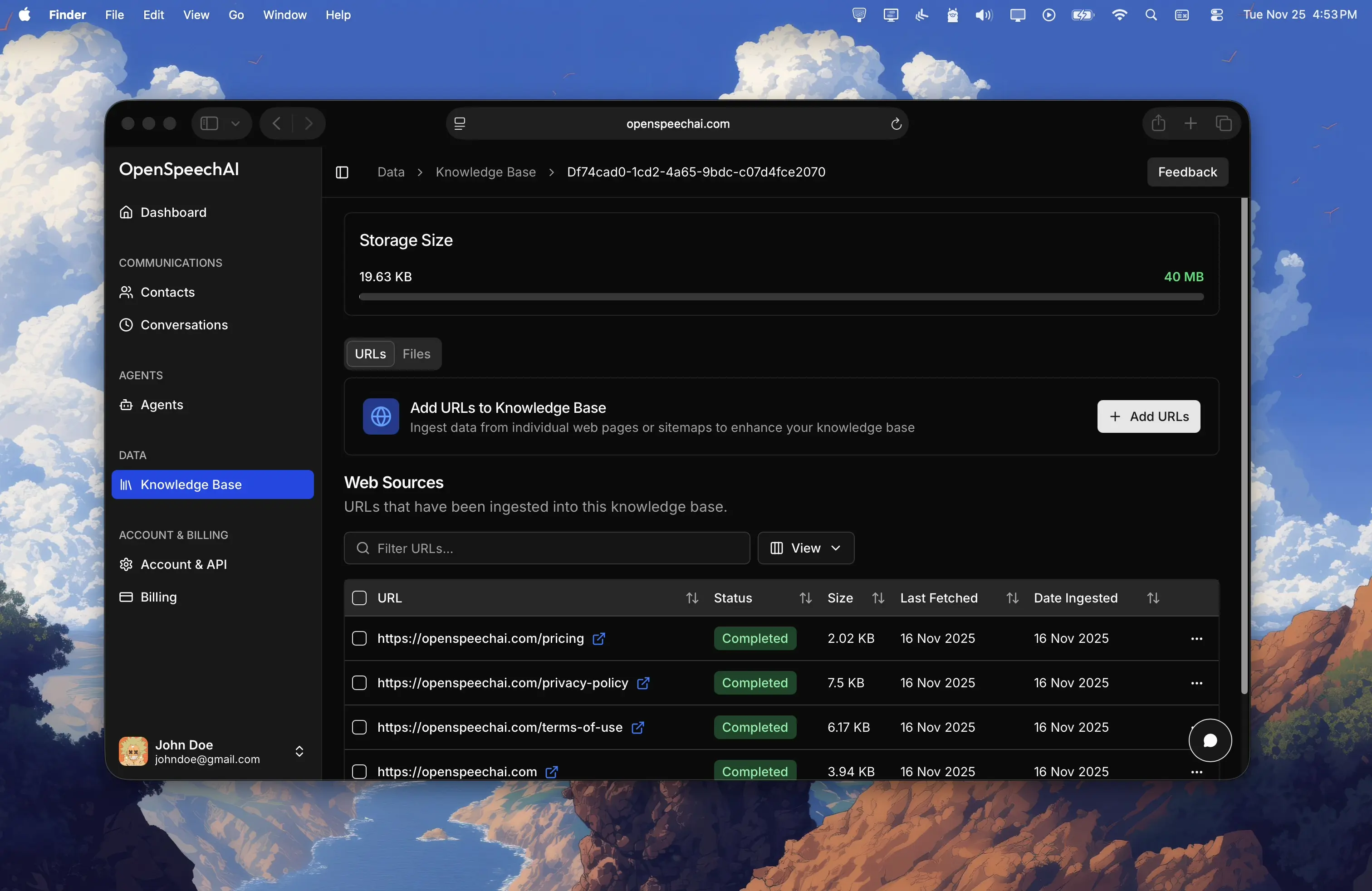This screenshot has width=1372, height=891.
Task: Go forward in browser history
Action: pos(309,123)
